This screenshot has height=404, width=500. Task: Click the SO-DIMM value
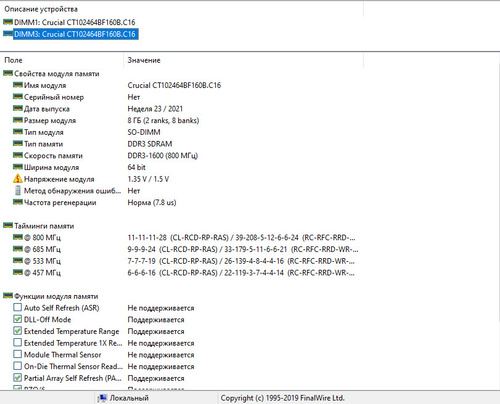pos(144,132)
